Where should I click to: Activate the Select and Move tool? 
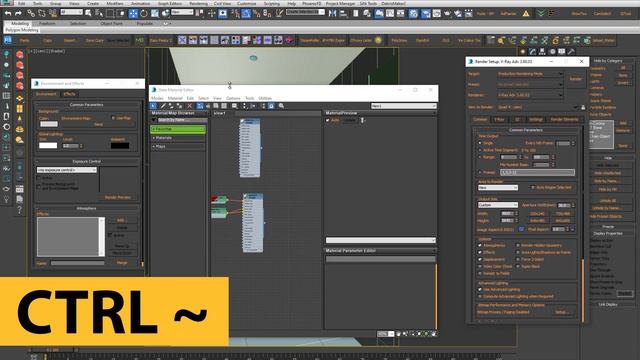pos(133,13)
